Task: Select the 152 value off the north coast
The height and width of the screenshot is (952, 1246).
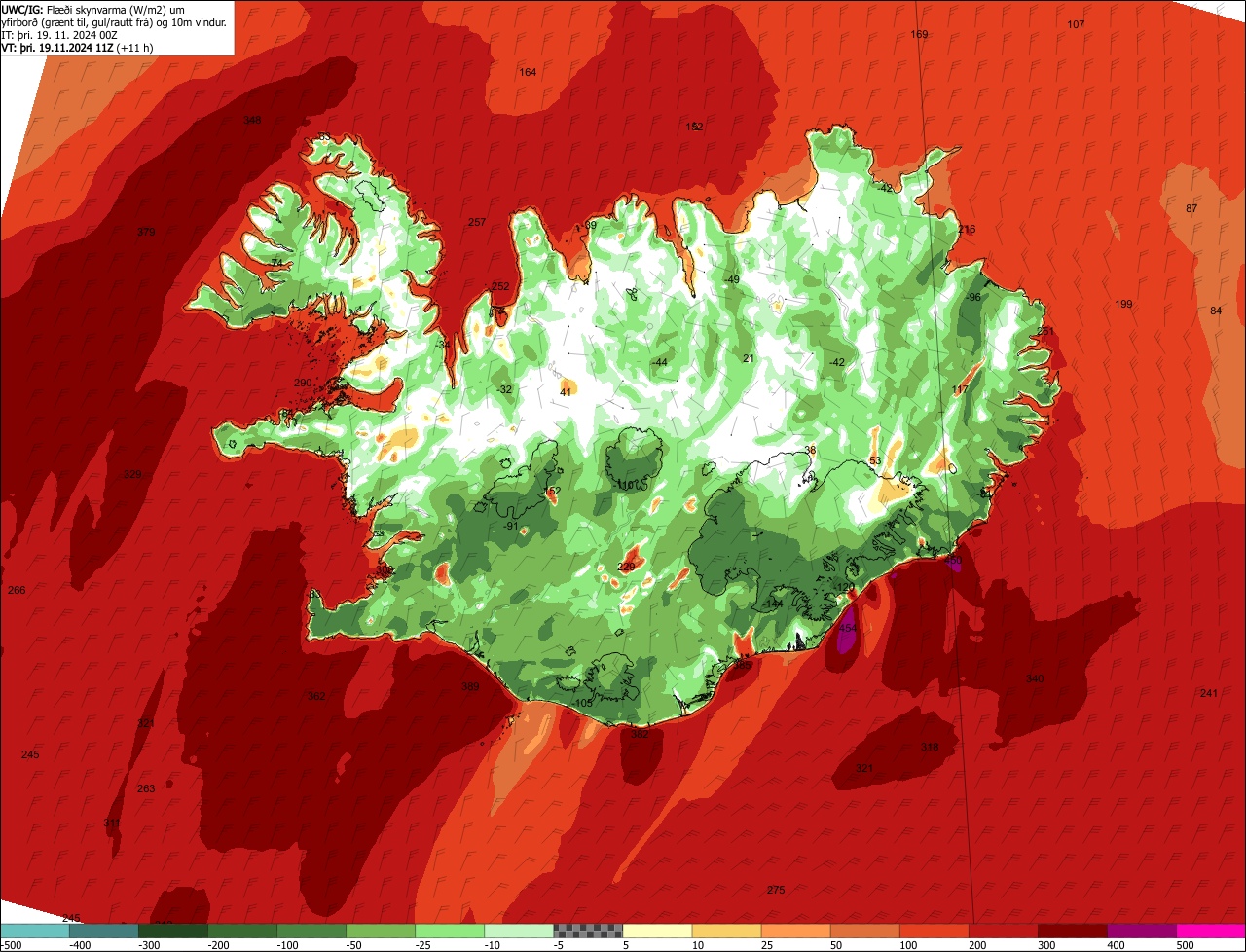Action: pyautogui.click(x=694, y=128)
